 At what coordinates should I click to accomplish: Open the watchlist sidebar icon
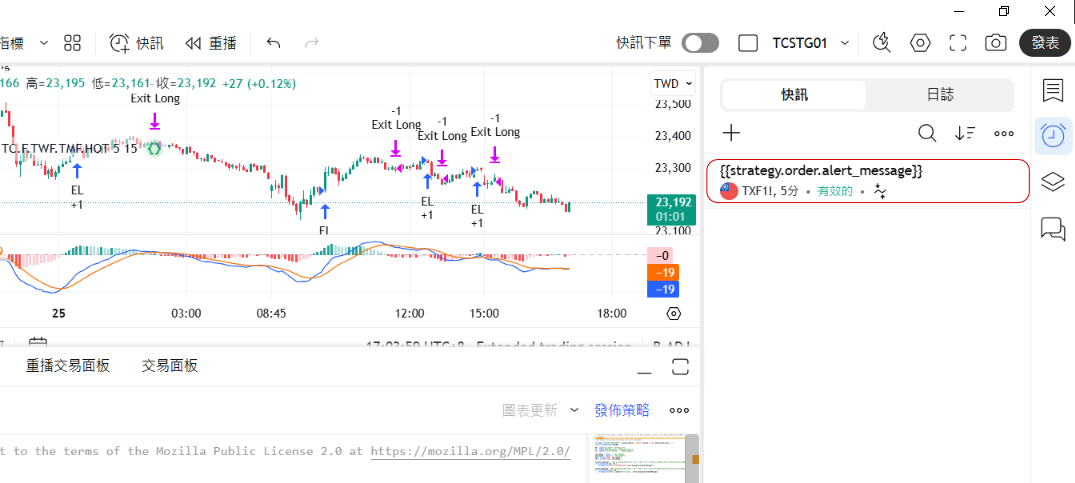point(1052,91)
